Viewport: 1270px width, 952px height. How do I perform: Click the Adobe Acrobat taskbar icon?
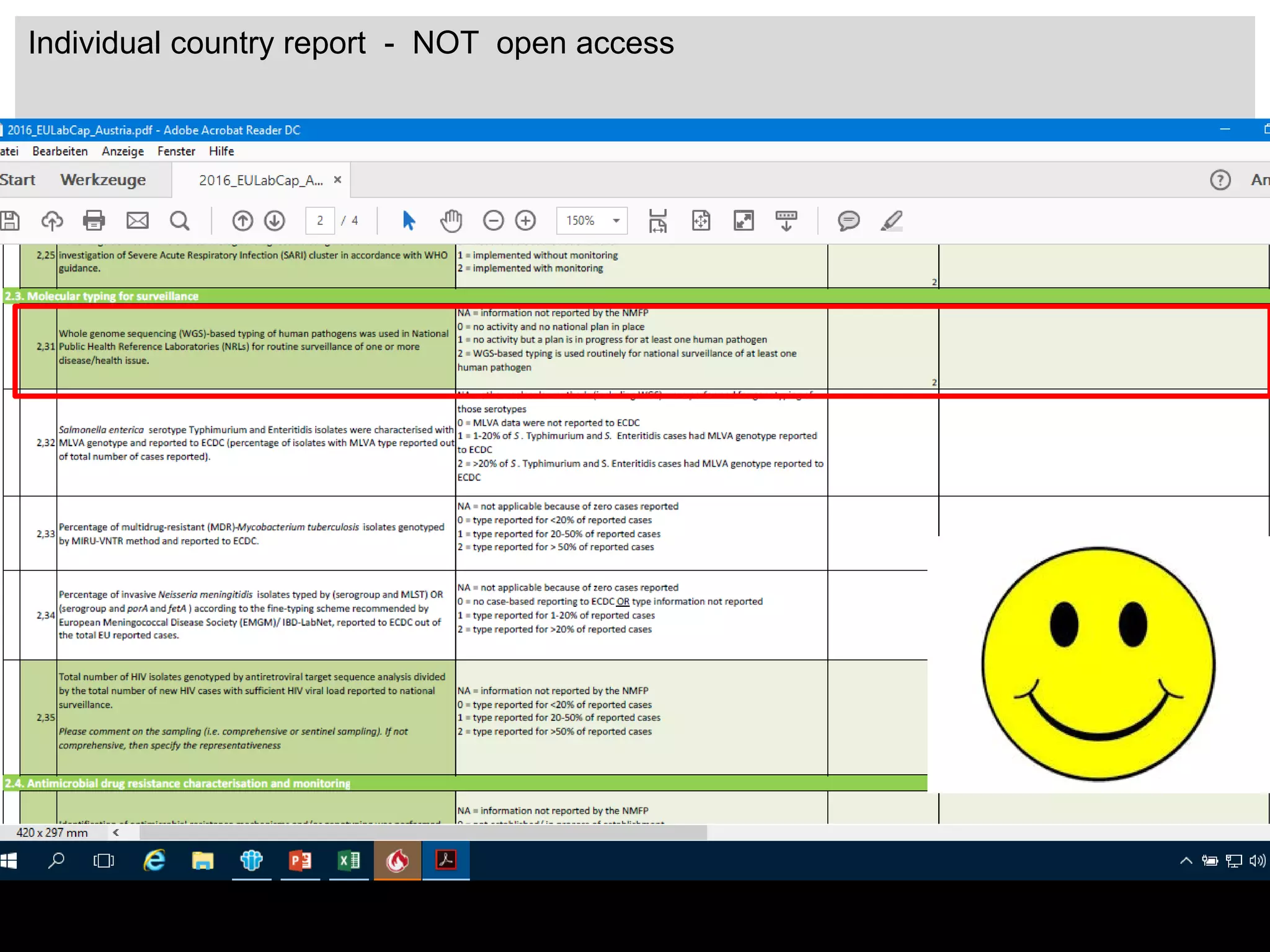446,860
